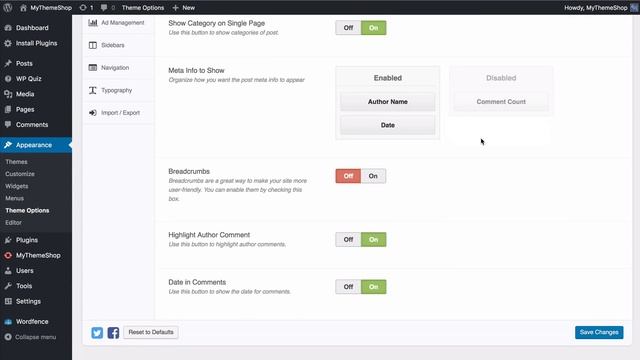
Task: Open the MyThemeShop site home link
Action: tap(46, 7)
